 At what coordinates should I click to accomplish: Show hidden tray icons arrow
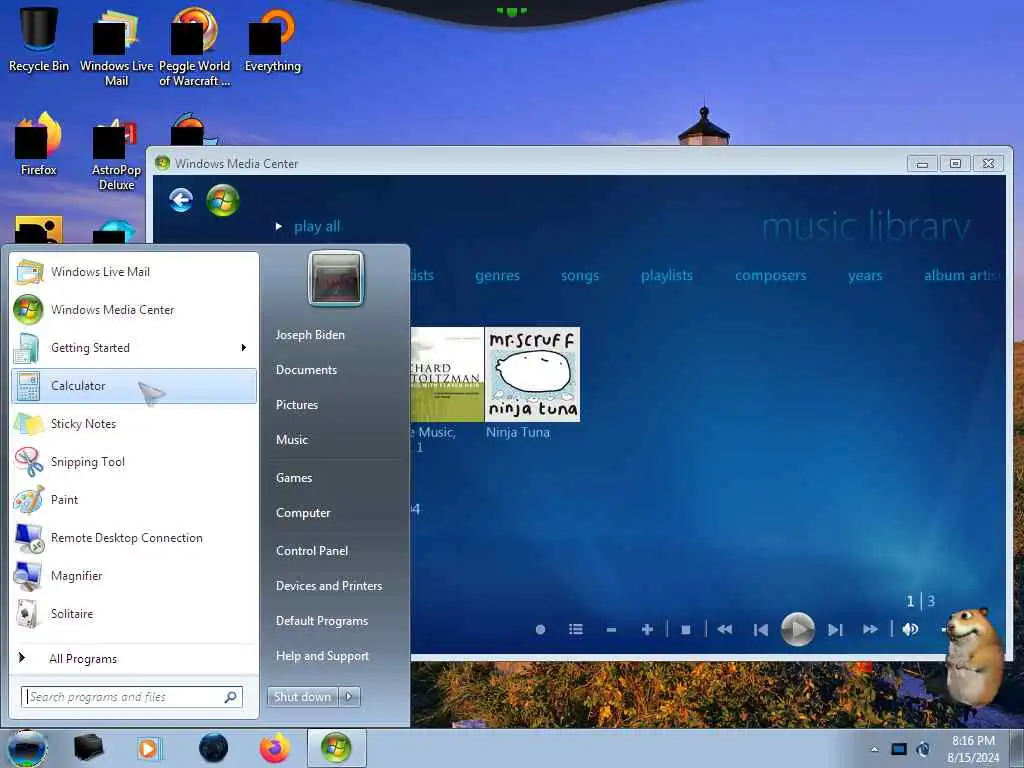874,749
